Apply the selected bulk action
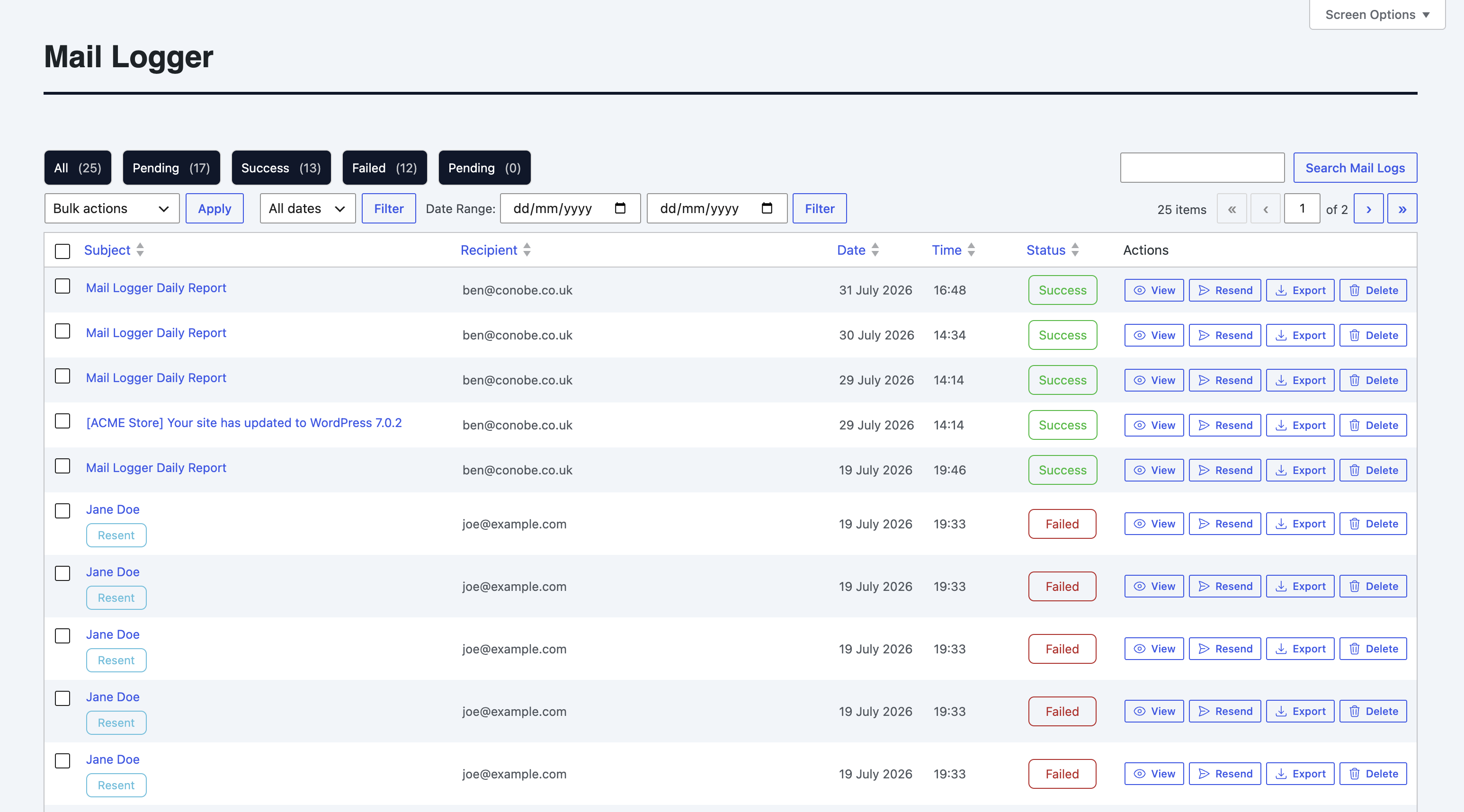The height and width of the screenshot is (812, 1464). (214, 208)
